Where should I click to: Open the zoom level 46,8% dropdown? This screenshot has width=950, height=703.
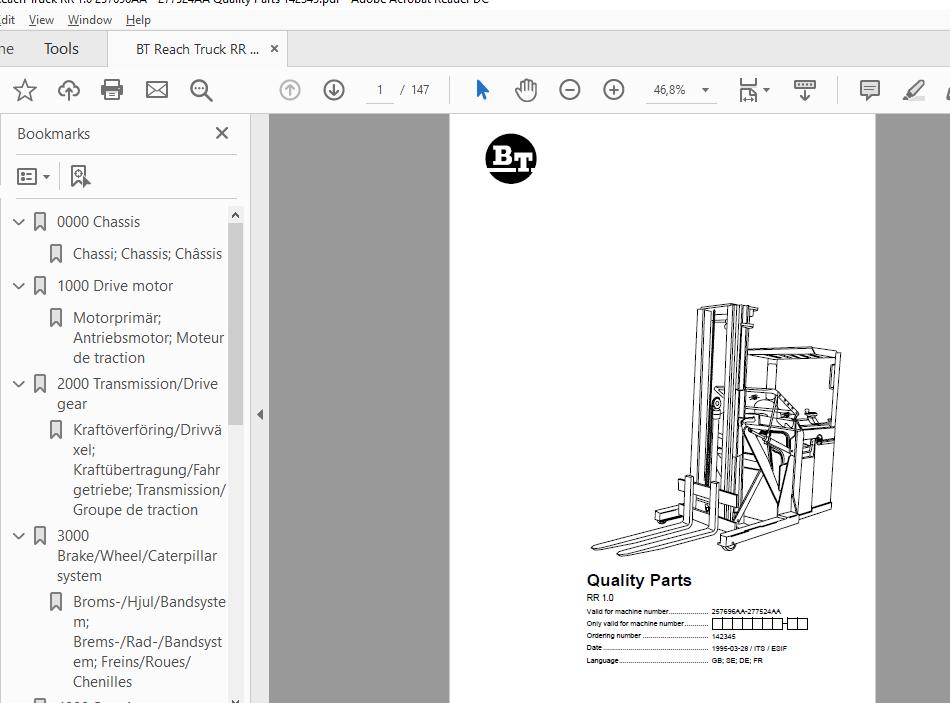(705, 90)
